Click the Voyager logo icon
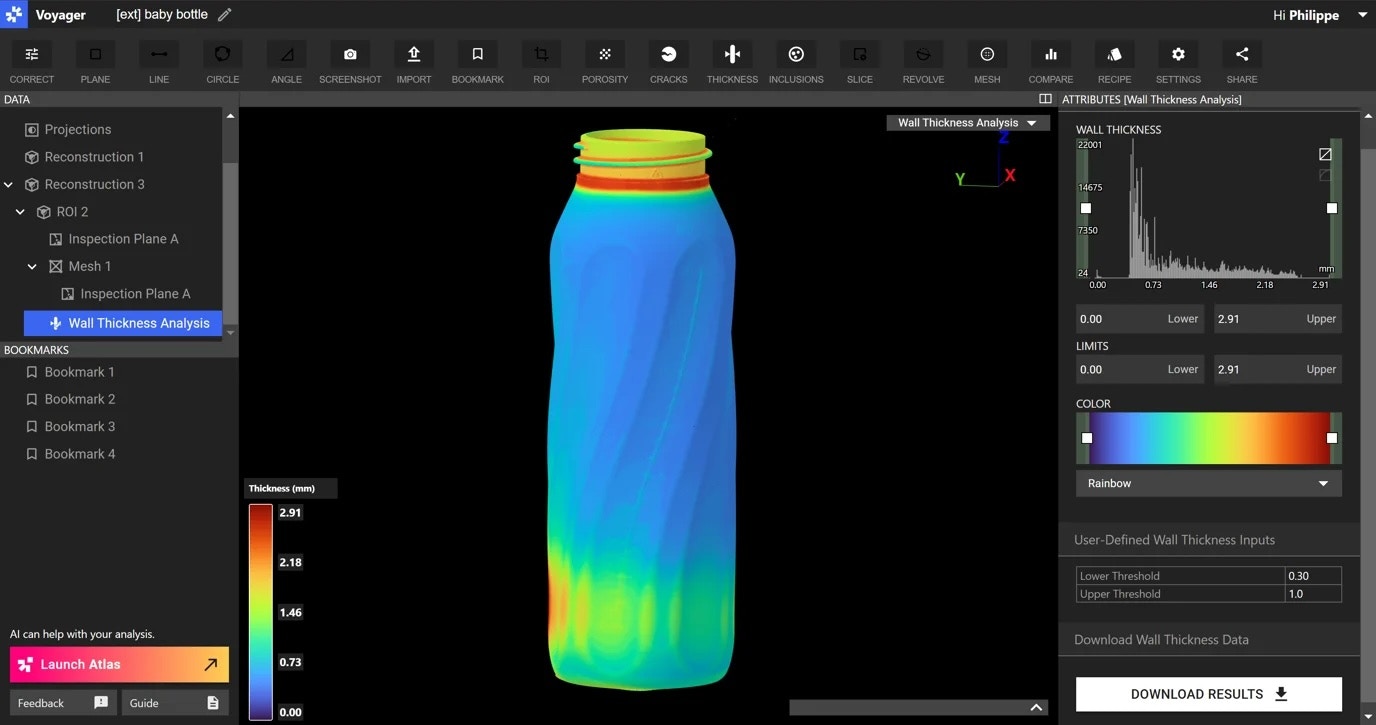Image resolution: width=1376 pixels, height=725 pixels. pyautogui.click(x=14, y=14)
